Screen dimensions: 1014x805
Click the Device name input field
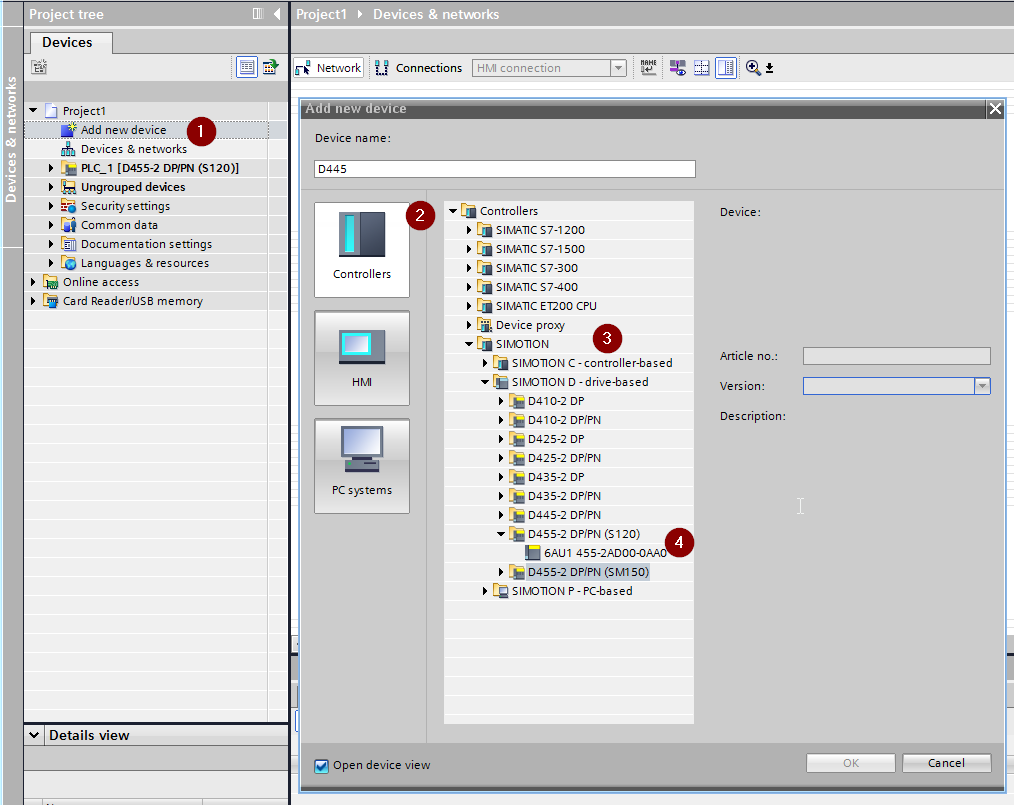[x=504, y=169]
